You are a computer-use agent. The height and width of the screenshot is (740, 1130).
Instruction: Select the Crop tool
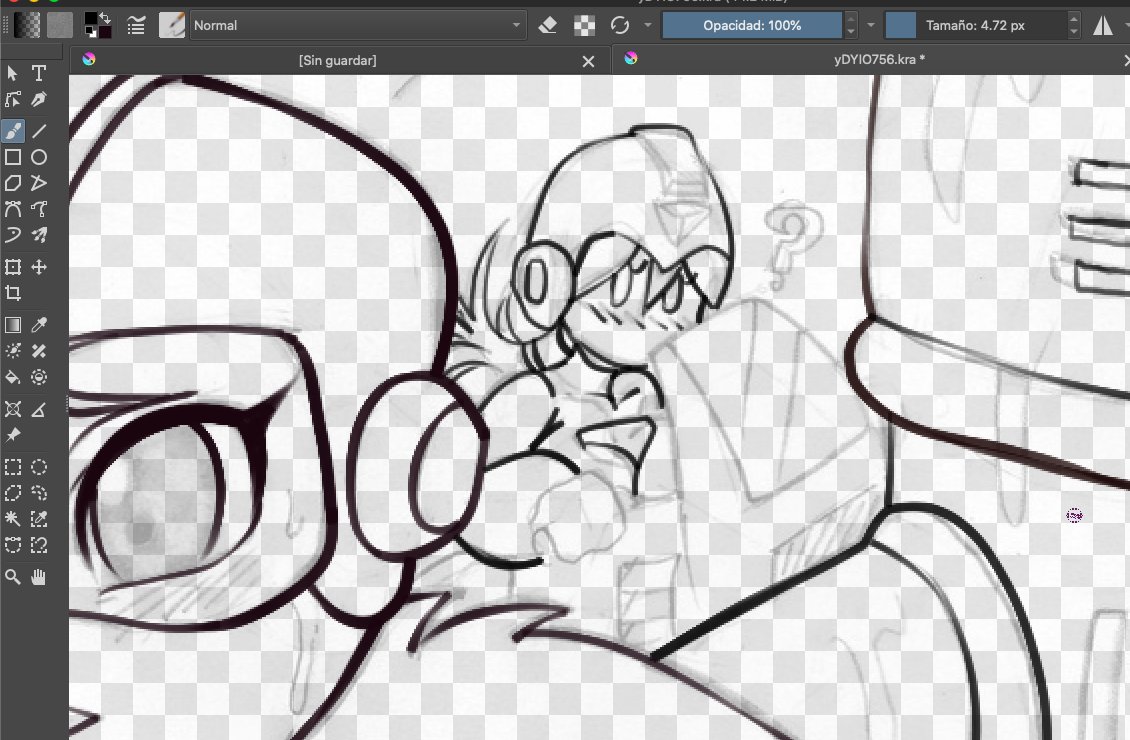click(13, 293)
